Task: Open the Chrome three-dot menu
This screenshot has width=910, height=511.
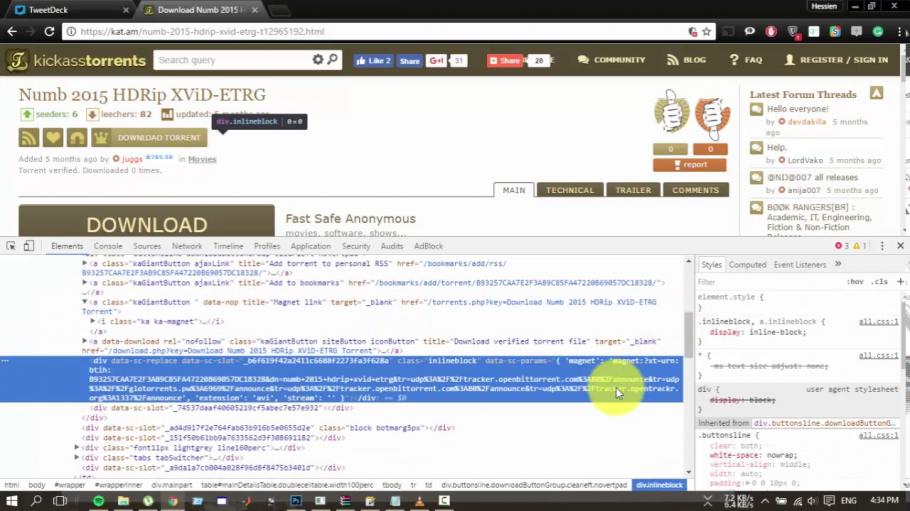Action: click(899, 32)
